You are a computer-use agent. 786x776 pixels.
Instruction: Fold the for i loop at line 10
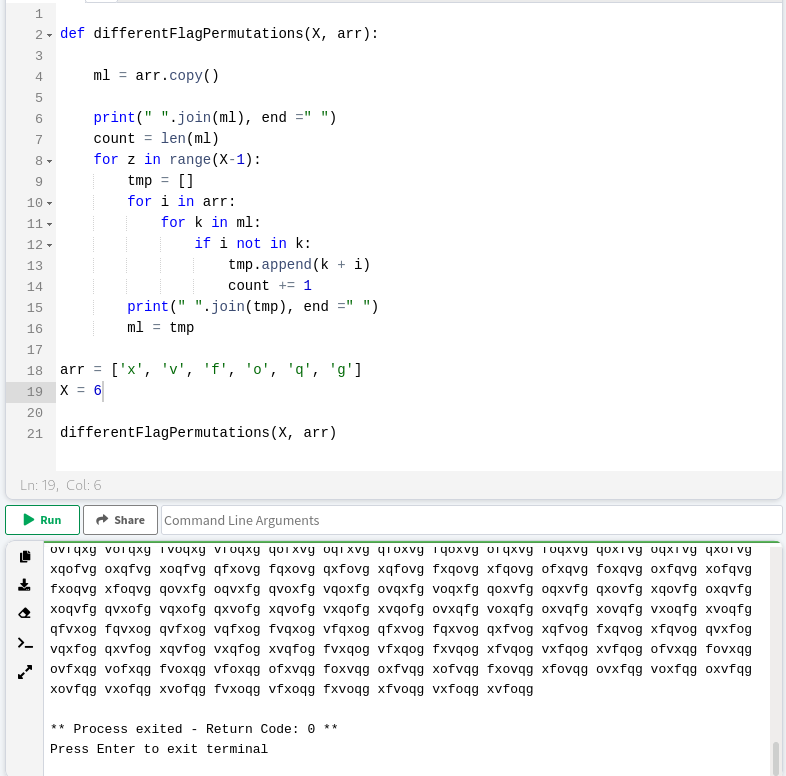point(49,203)
